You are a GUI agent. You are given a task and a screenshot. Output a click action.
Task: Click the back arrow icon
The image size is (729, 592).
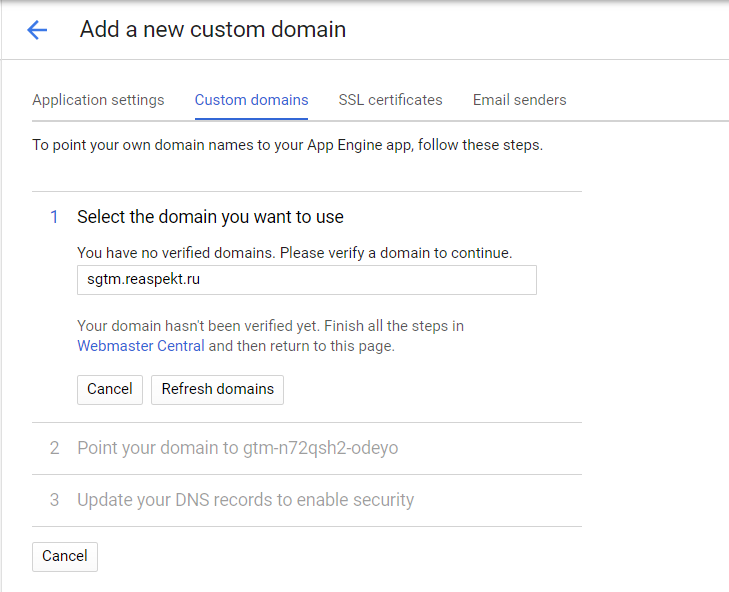37,30
